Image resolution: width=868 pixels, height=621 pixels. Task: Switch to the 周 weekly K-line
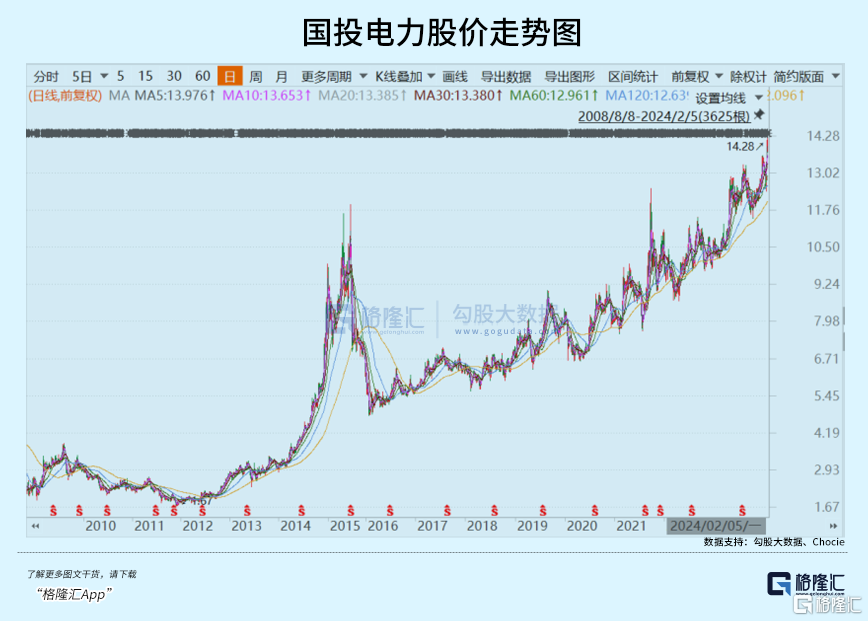[256, 76]
